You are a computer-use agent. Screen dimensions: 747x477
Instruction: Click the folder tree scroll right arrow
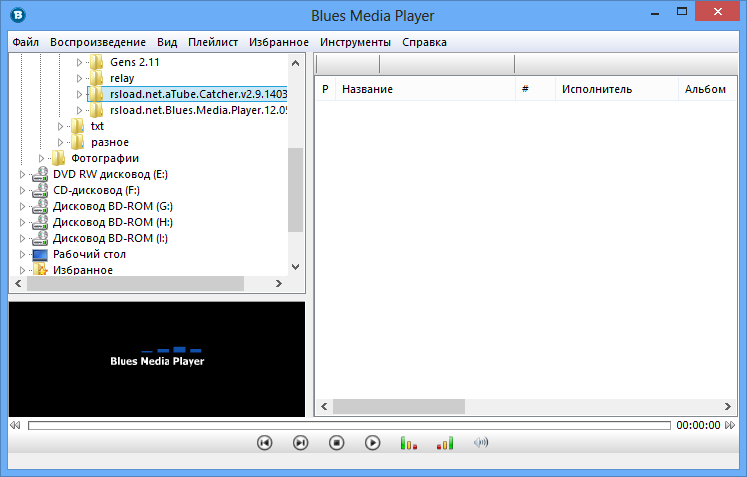[x=279, y=284]
